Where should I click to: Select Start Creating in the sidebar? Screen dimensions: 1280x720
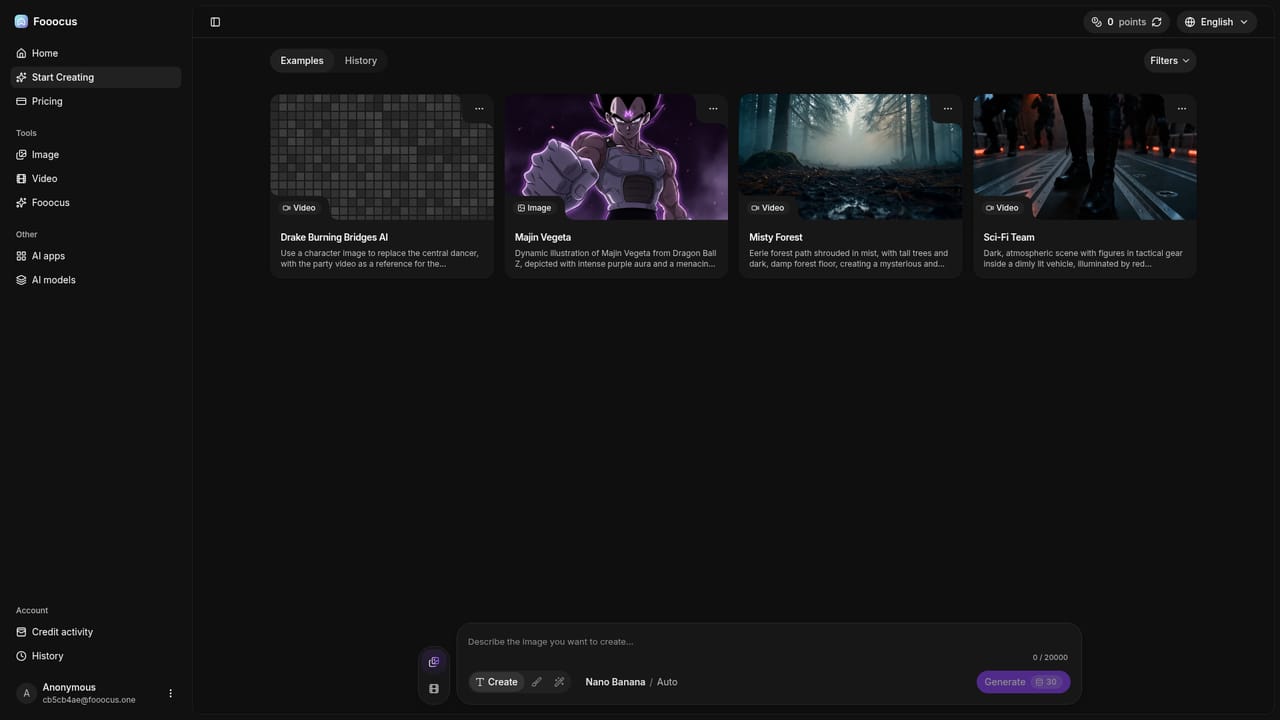tap(96, 77)
